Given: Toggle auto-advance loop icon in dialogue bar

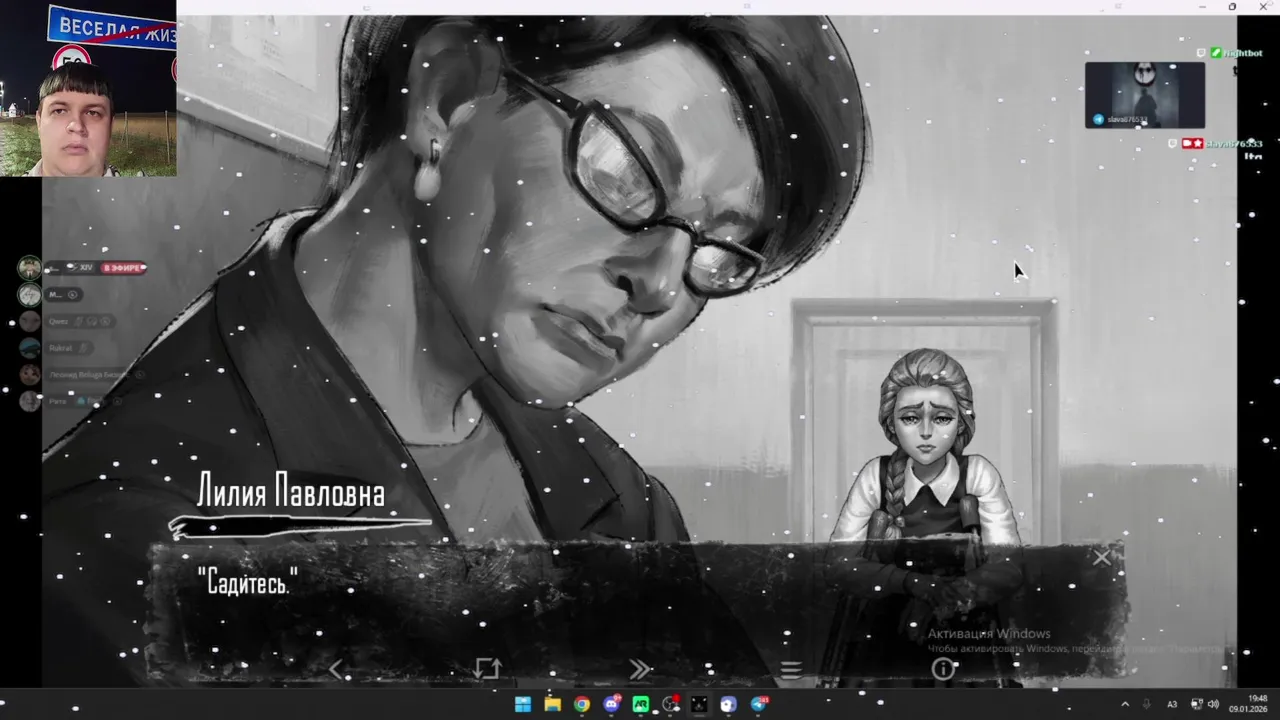Looking at the screenshot, I should click(x=487, y=669).
